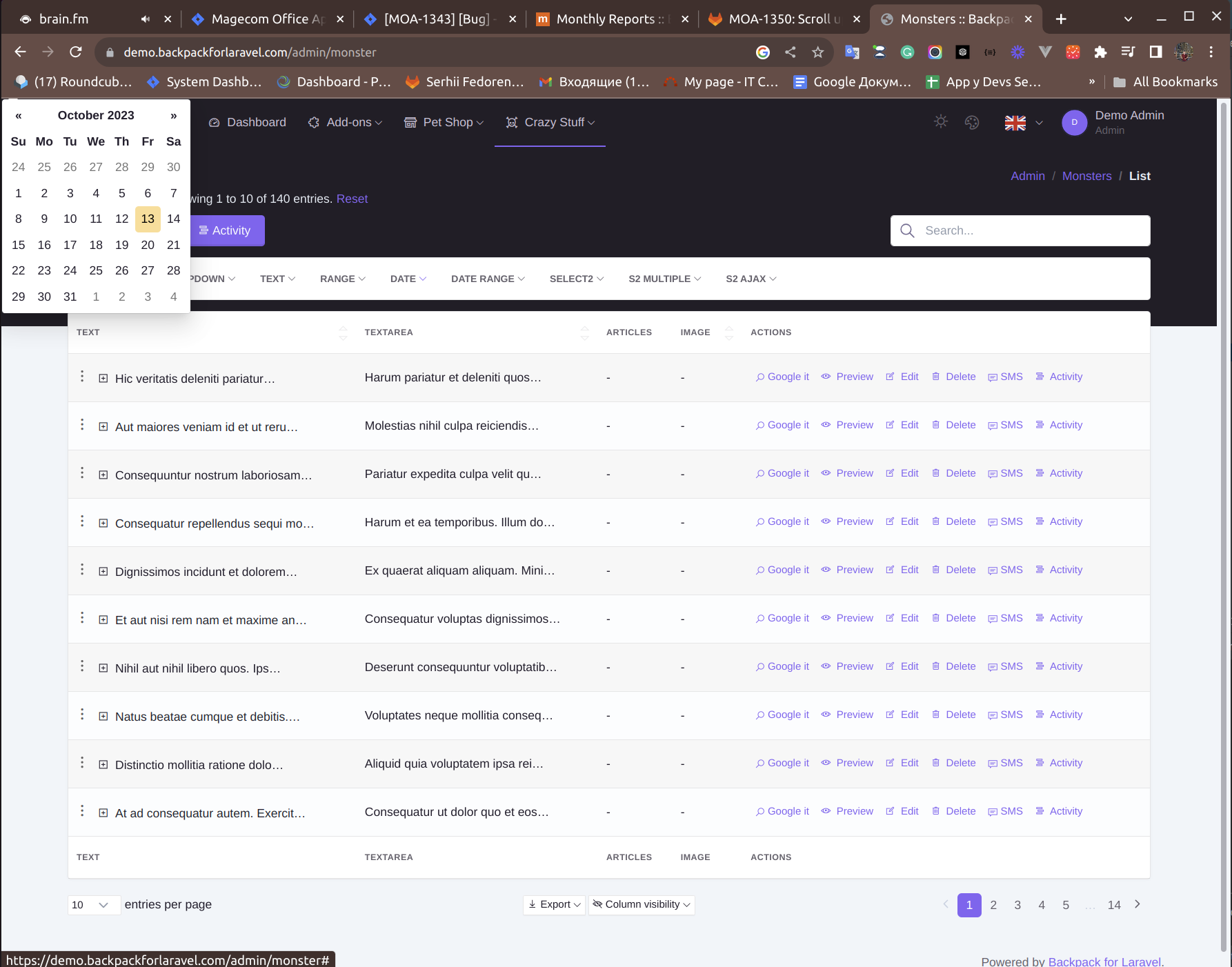Click the magnifier icon in the search bar
This screenshot has width=1232, height=967.
click(906, 230)
